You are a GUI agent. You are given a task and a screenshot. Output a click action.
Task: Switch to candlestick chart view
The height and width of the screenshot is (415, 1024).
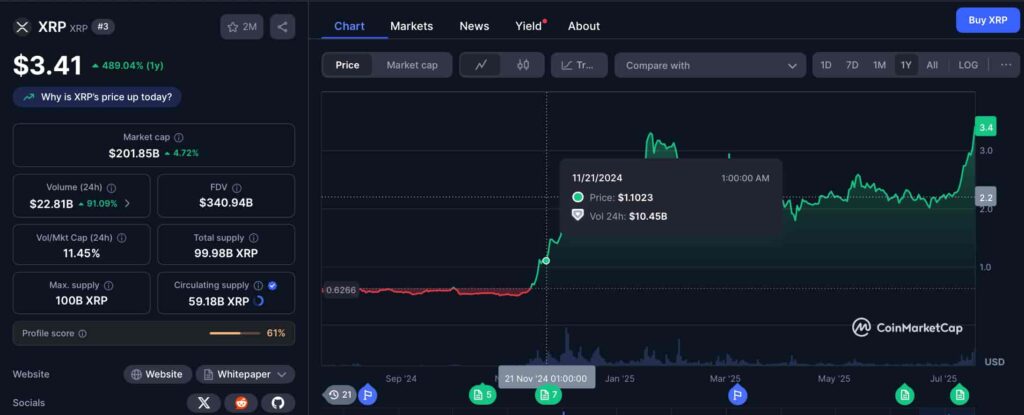click(x=522, y=65)
